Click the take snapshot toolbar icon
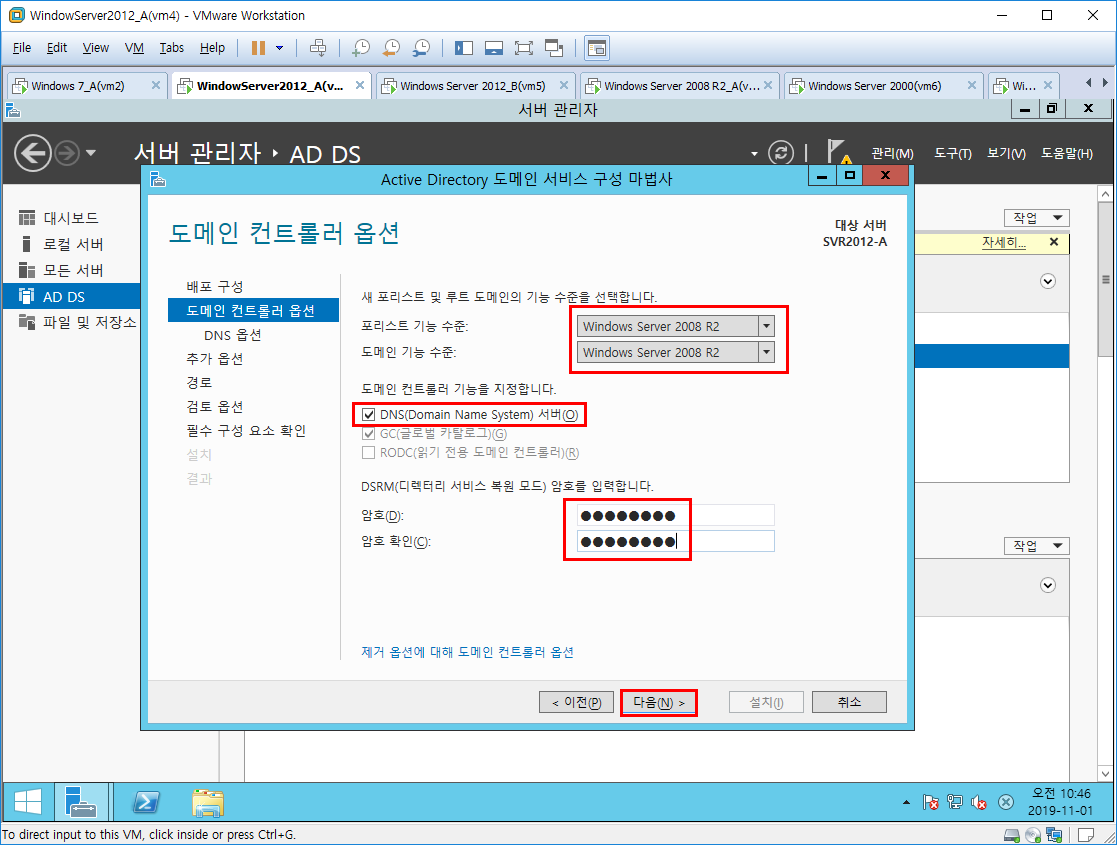 [x=361, y=48]
